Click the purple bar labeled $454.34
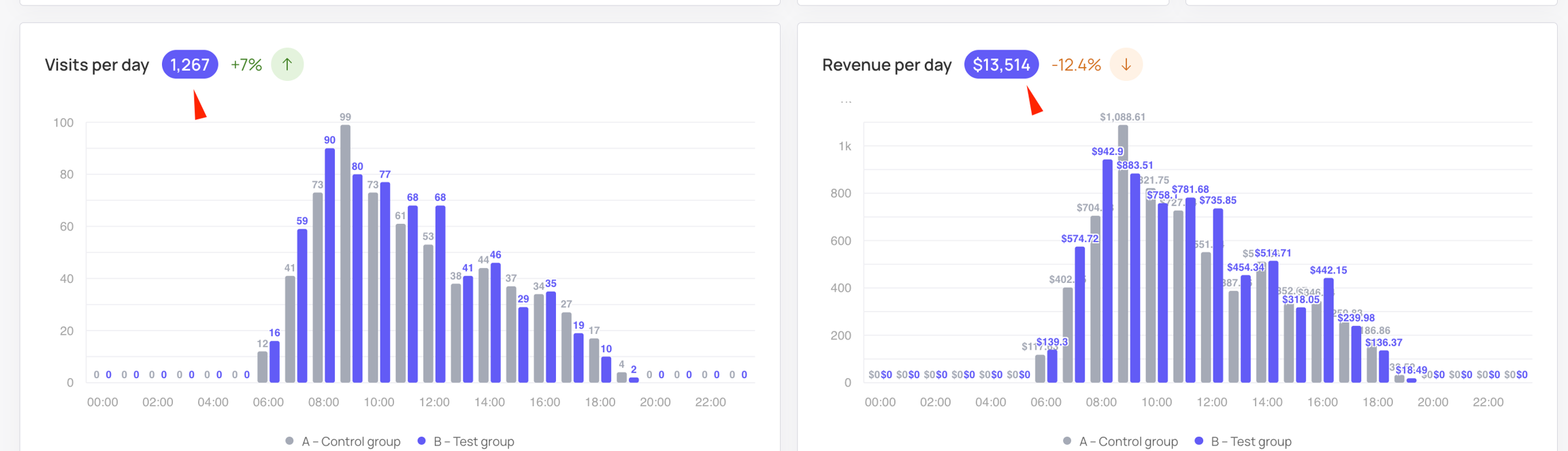 point(1245,329)
